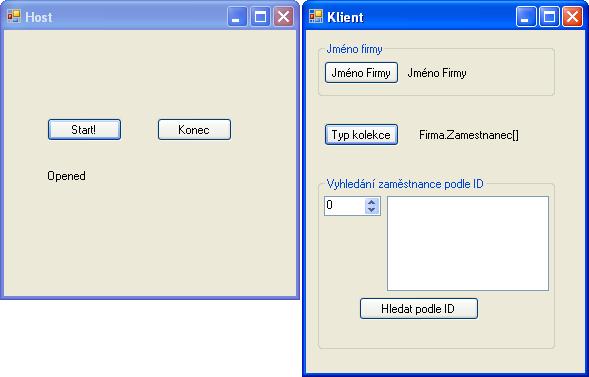The height and width of the screenshot is (377, 589).
Task: Click the Vyhledání zaměstnance podle ID caption
Action: (x=405, y=184)
